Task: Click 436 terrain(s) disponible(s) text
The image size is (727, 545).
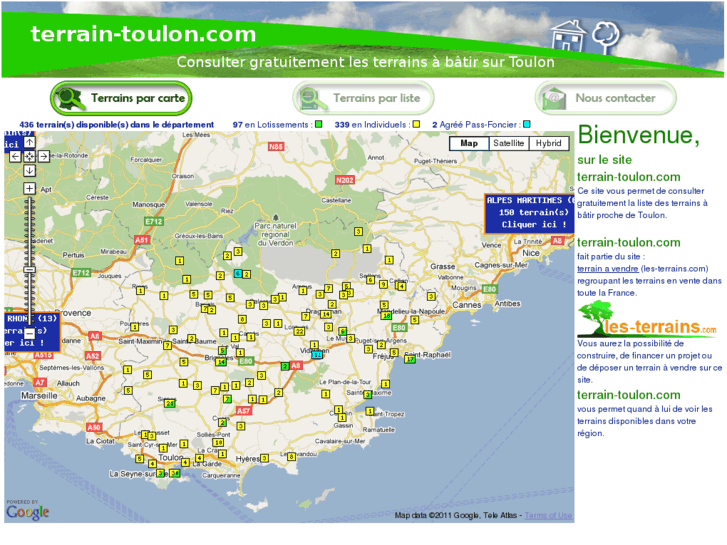Action: [x=117, y=125]
